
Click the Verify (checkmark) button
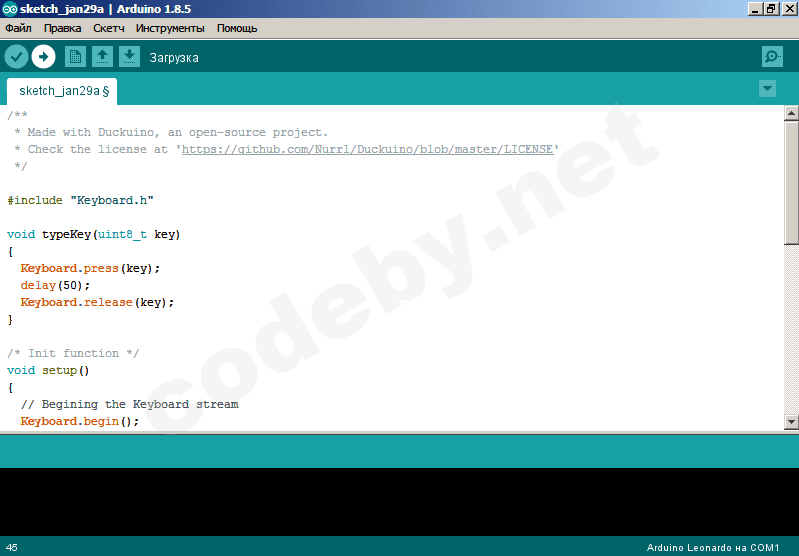point(16,57)
